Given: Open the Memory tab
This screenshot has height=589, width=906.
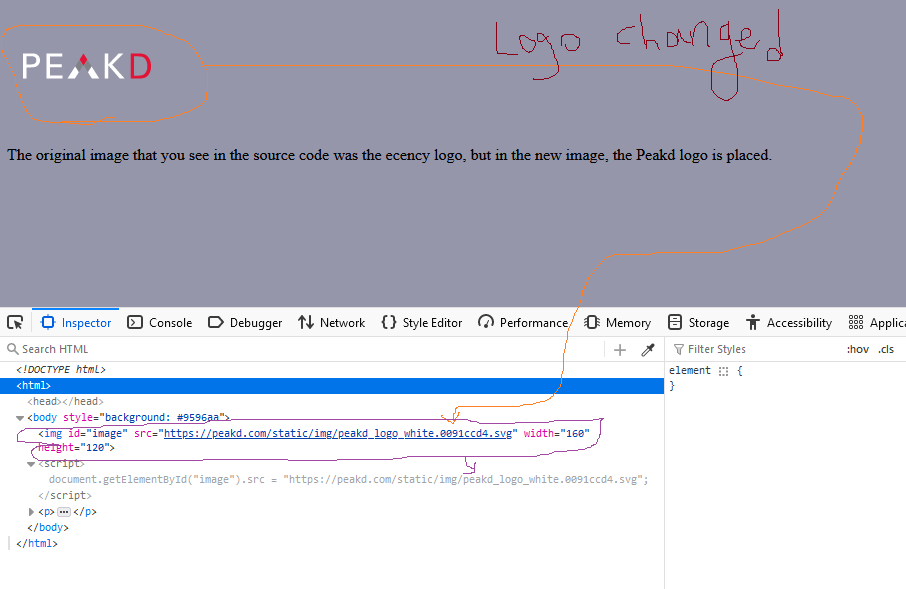Looking at the screenshot, I should 617,323.
